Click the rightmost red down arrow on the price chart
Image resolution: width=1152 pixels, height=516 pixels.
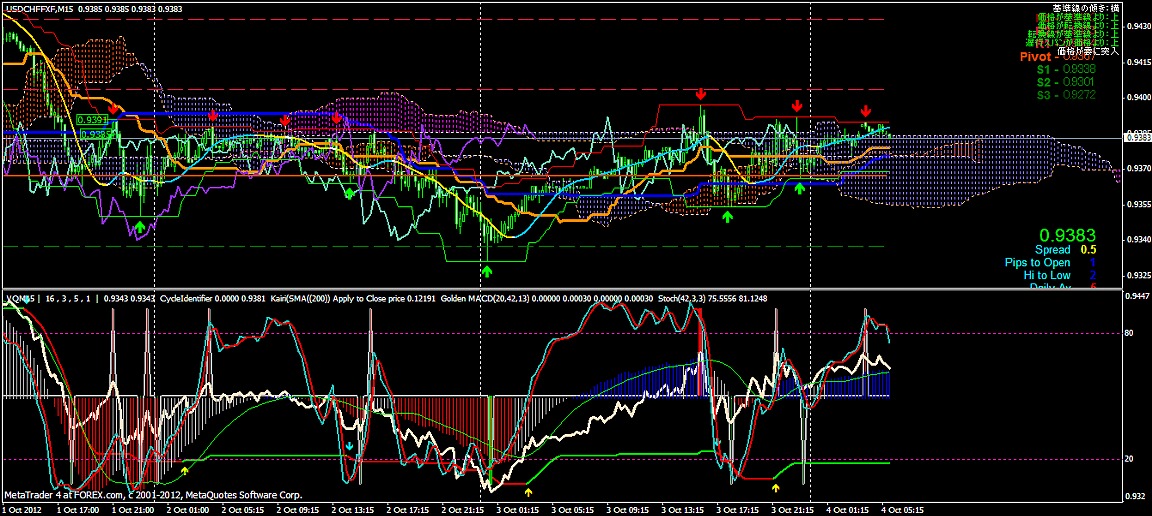click(865, 110)
